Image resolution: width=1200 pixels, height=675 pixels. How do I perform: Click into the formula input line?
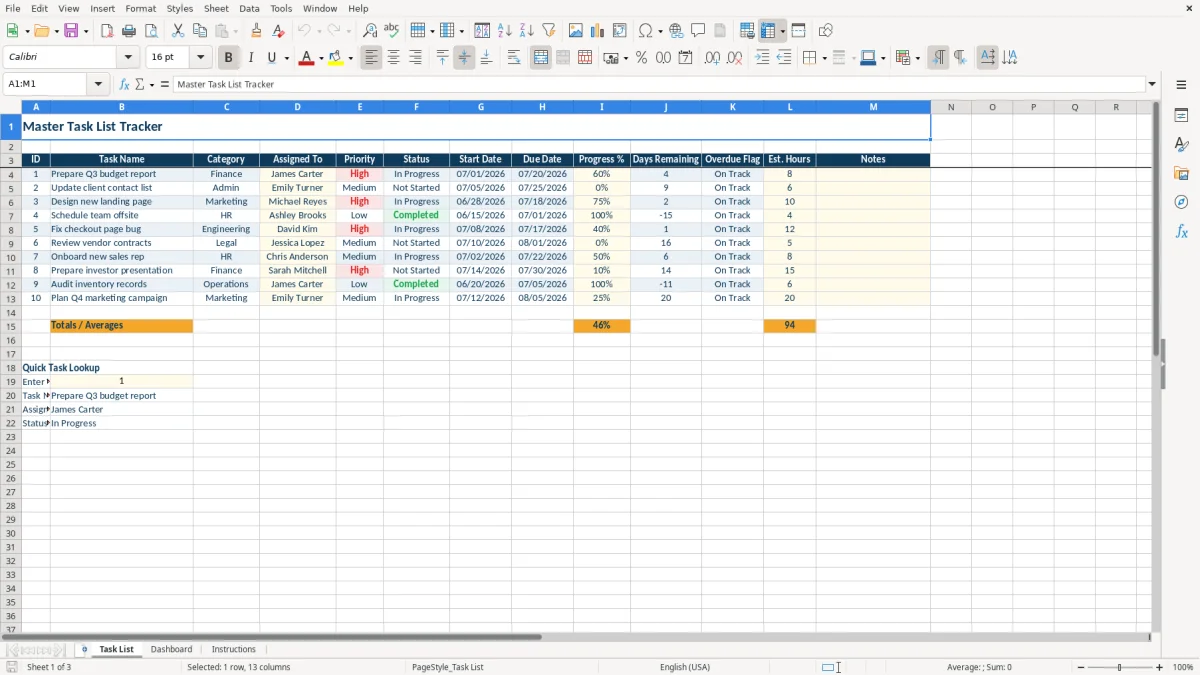659,84
